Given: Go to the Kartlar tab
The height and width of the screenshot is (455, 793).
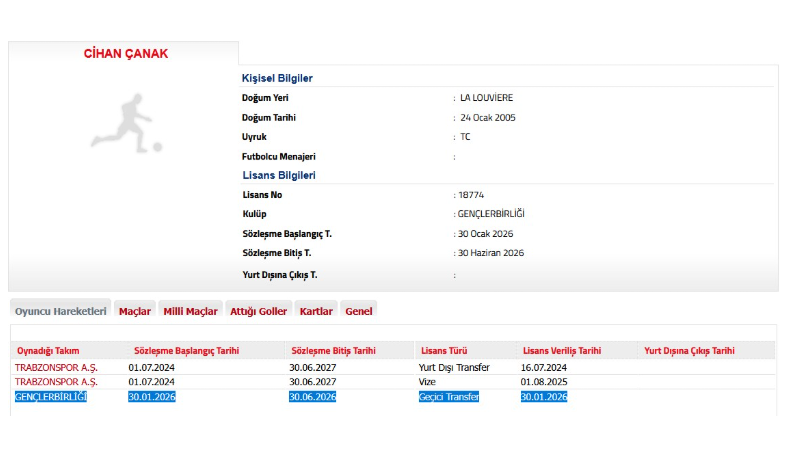Looking at the screenshot, I should 316,311.
